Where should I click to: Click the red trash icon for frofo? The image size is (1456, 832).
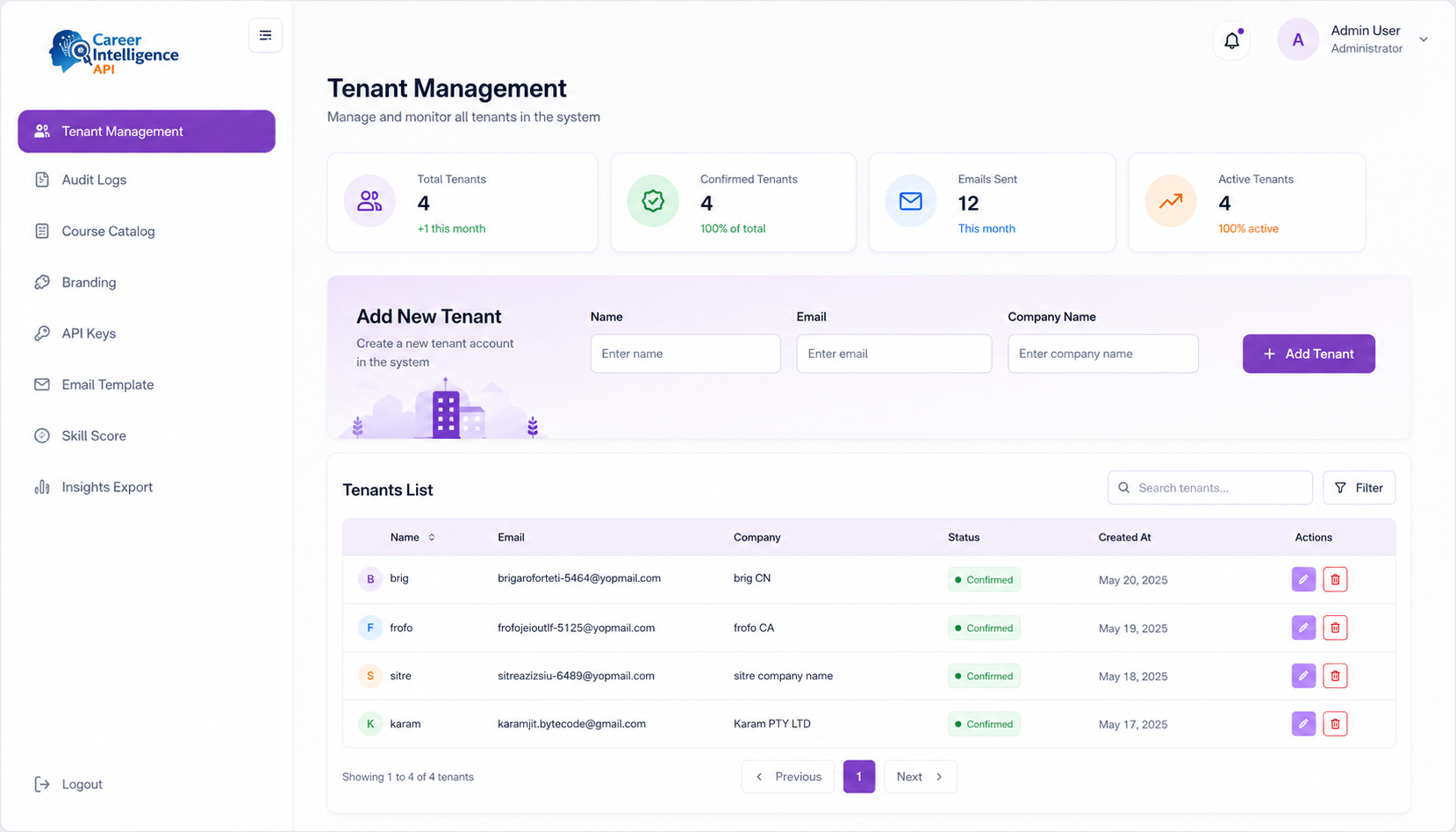tap(1335, 628)
